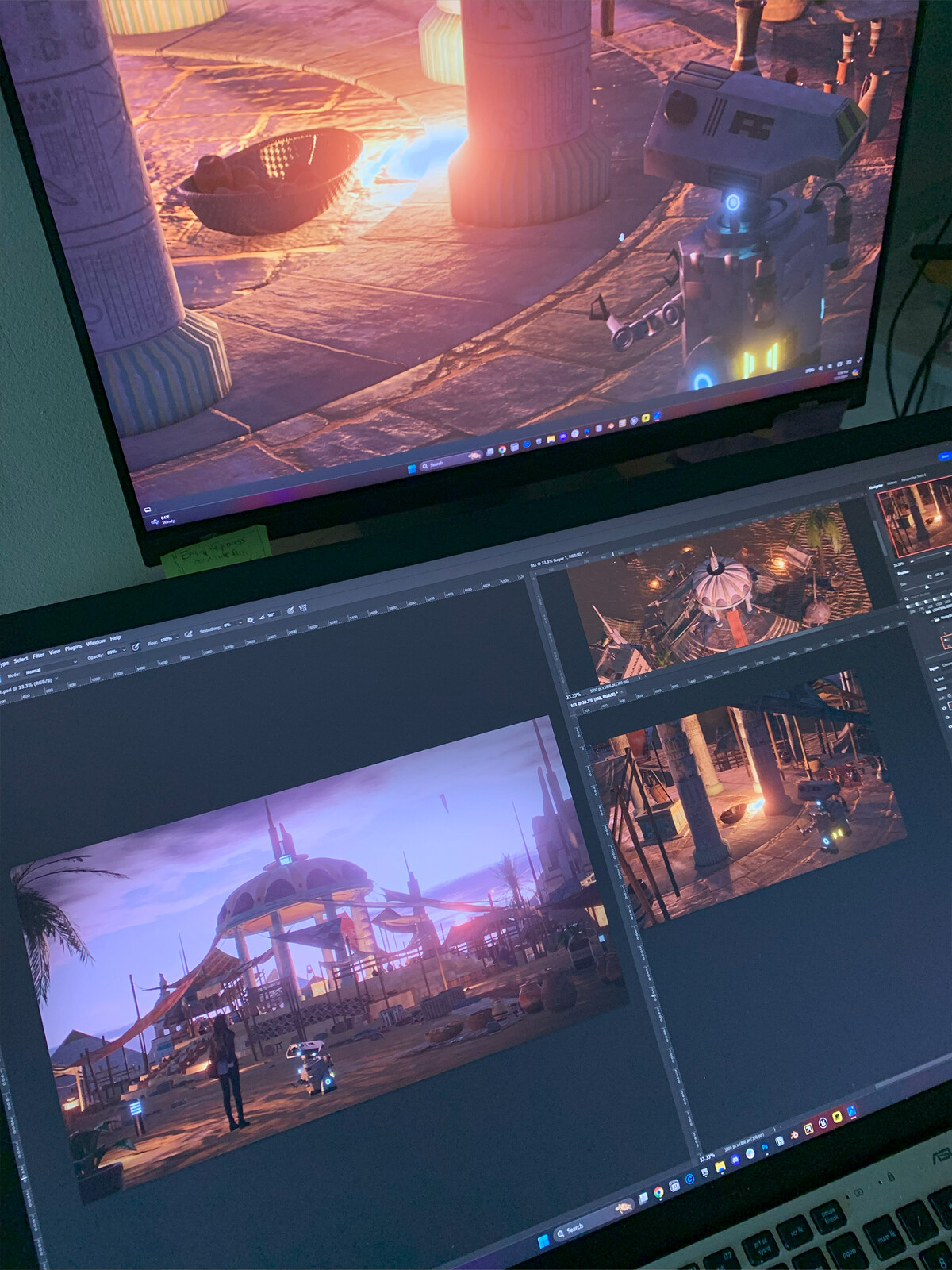
Task: Click the Search box on the upper monitor taskbar
Action: pyautogui.click(x=450, y=462)
